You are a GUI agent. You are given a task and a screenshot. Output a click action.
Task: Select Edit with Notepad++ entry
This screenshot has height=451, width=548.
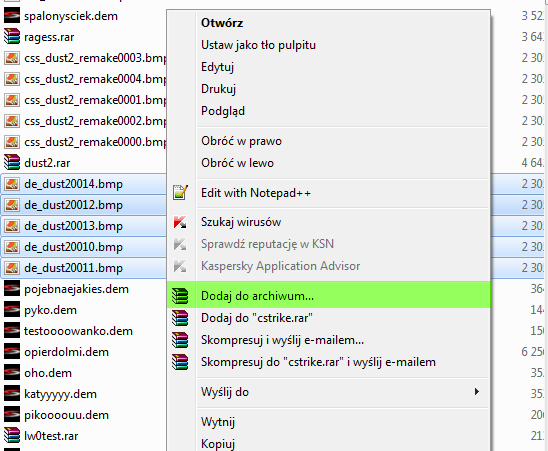tap(255, 193)
